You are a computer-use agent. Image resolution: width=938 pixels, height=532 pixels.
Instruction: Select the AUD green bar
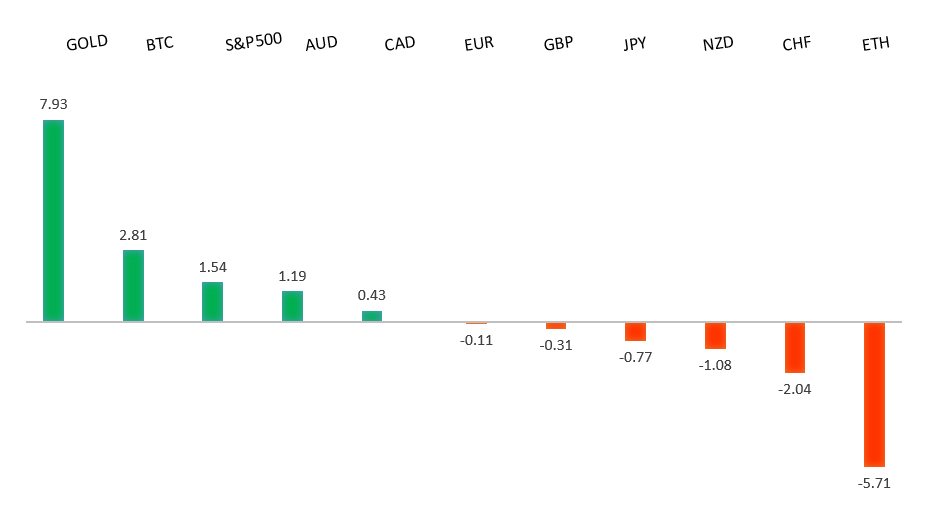coord(292,306)
